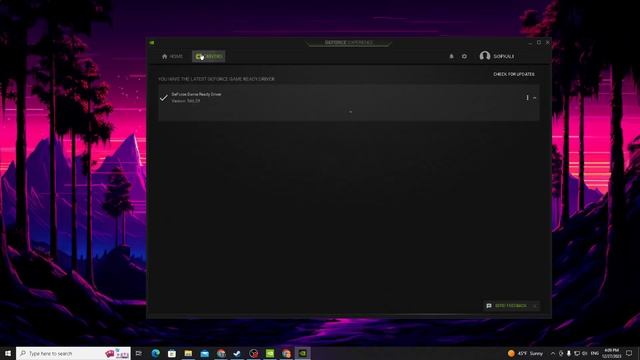Screen dimensions: 640x360
Task: Click the latest Game Ready Driver status text
Action: click(x=216, y=79)
